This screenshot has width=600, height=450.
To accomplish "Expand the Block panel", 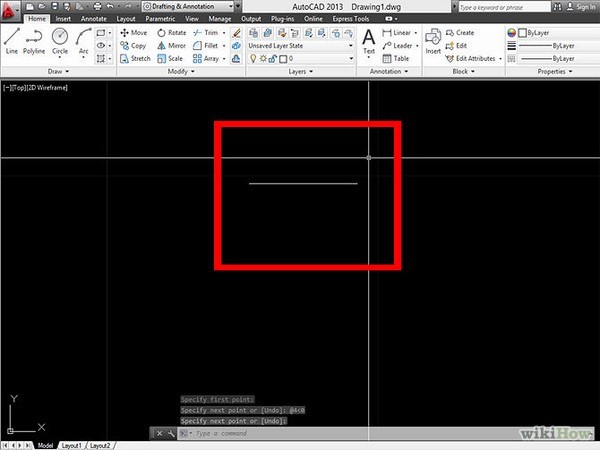I will (463, 72).
